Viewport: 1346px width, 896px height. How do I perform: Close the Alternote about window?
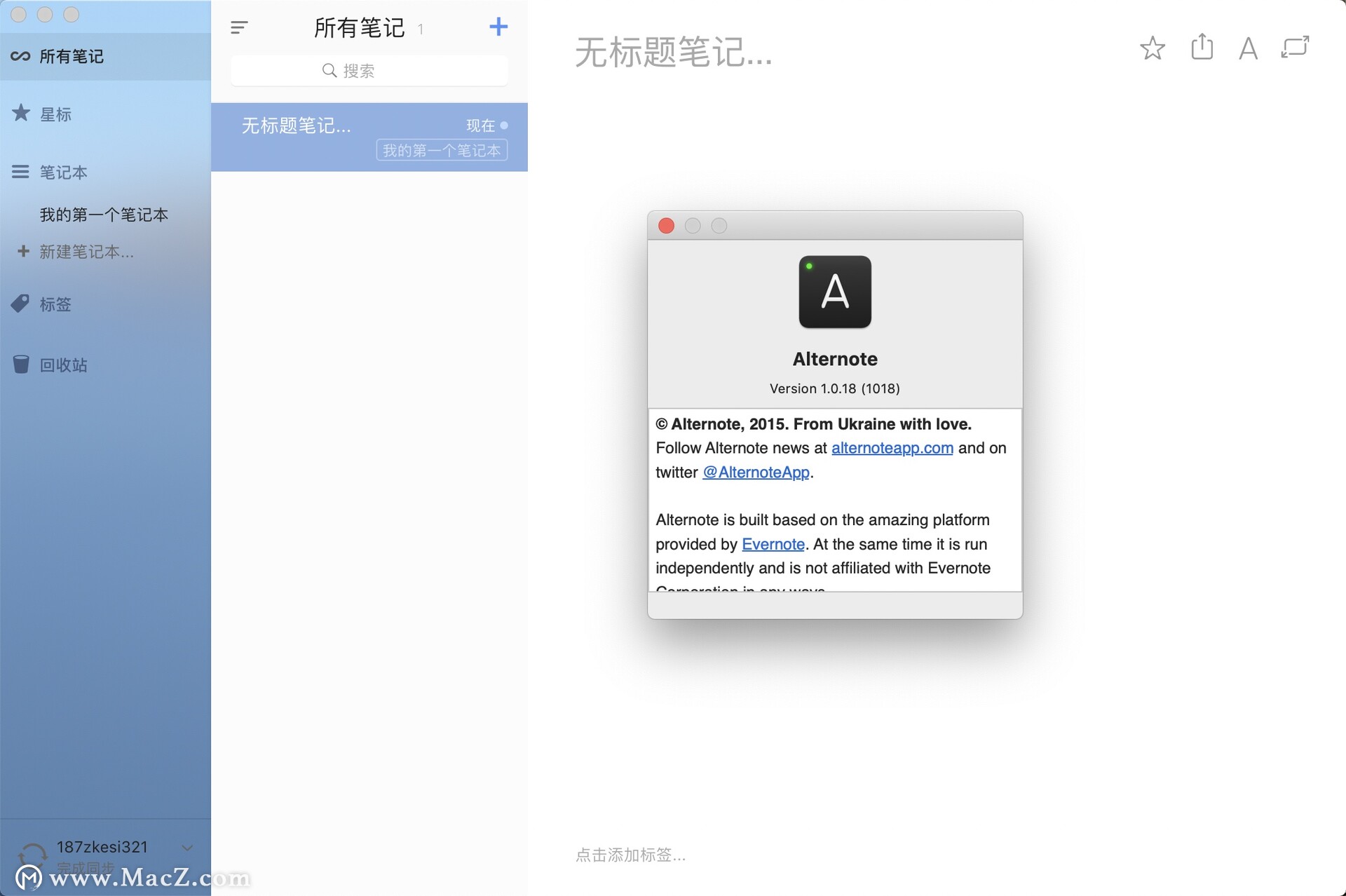666,226
